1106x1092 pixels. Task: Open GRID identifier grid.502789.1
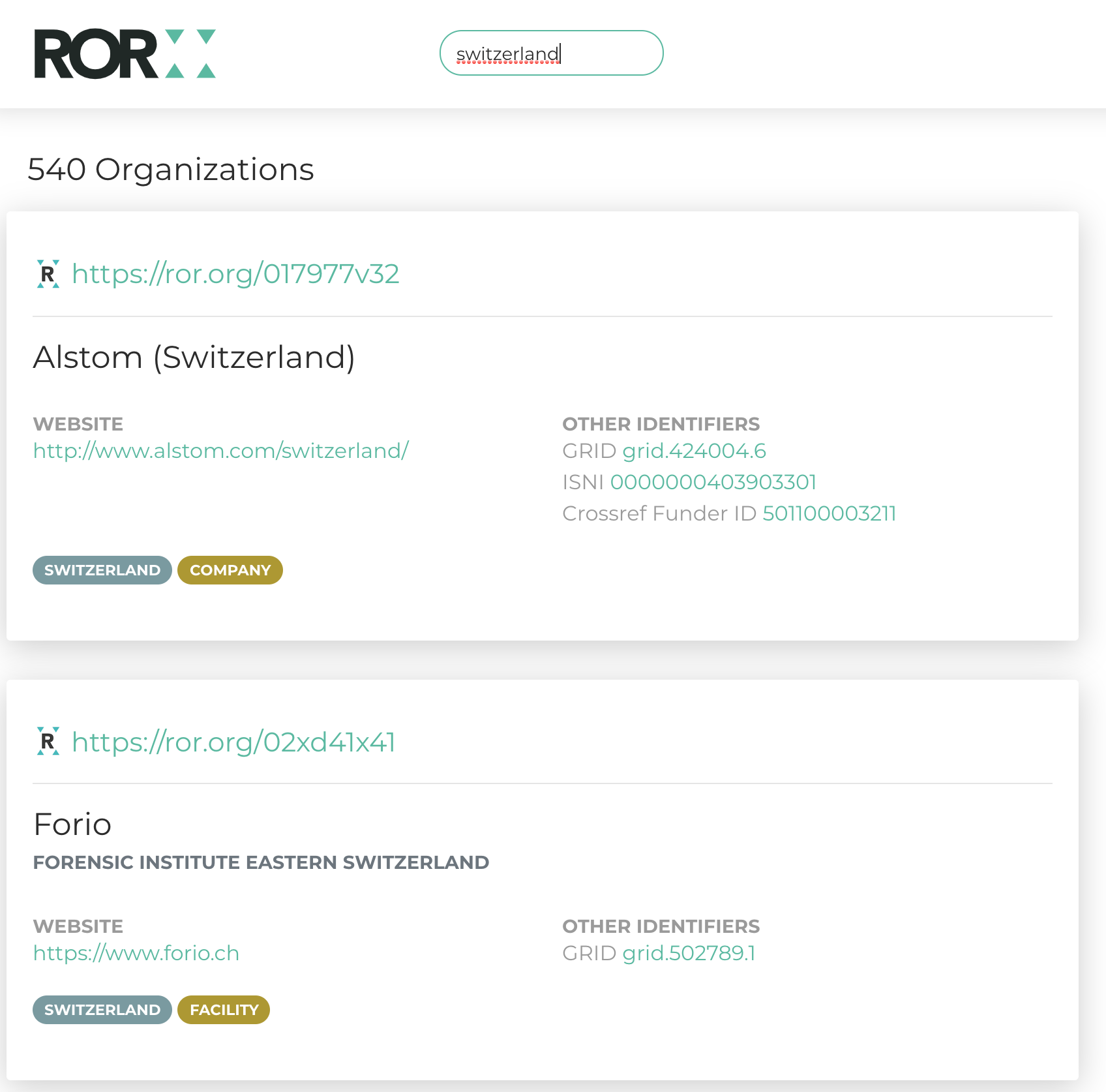coord(689,953)
